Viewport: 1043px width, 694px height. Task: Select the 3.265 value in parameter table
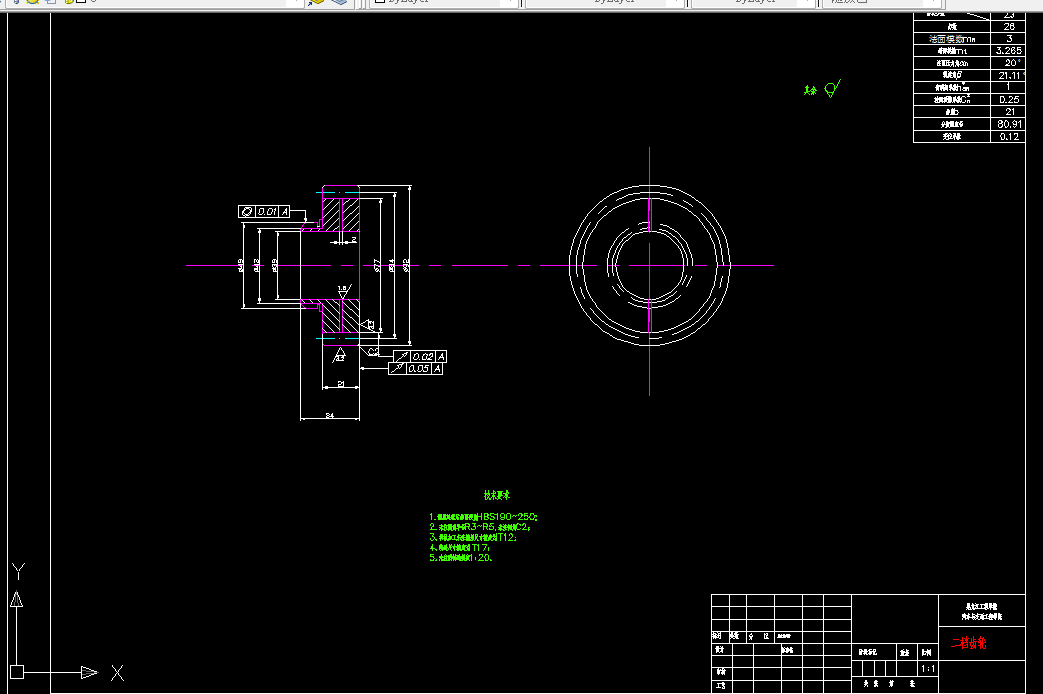1008,51
